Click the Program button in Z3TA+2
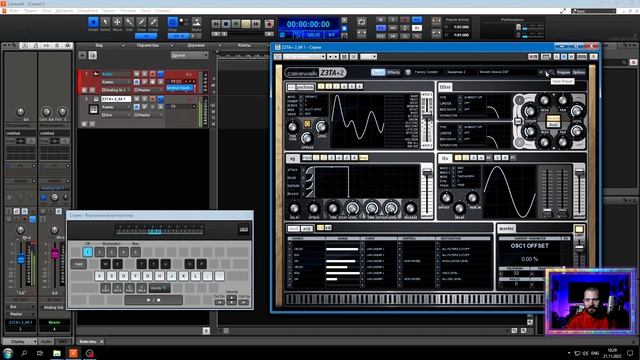640x360 pixels. click(563, 72)
